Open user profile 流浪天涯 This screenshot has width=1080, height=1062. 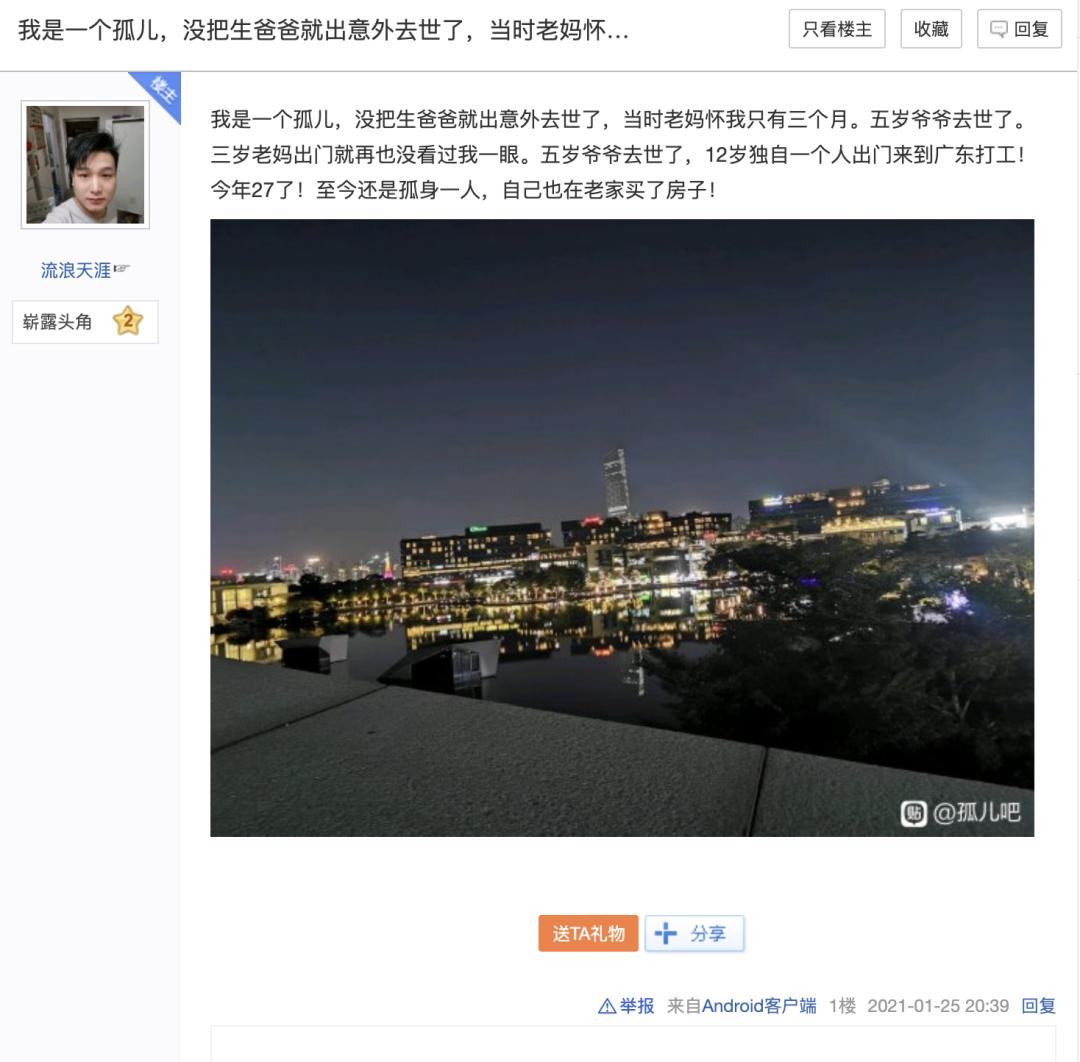(76, 270)
